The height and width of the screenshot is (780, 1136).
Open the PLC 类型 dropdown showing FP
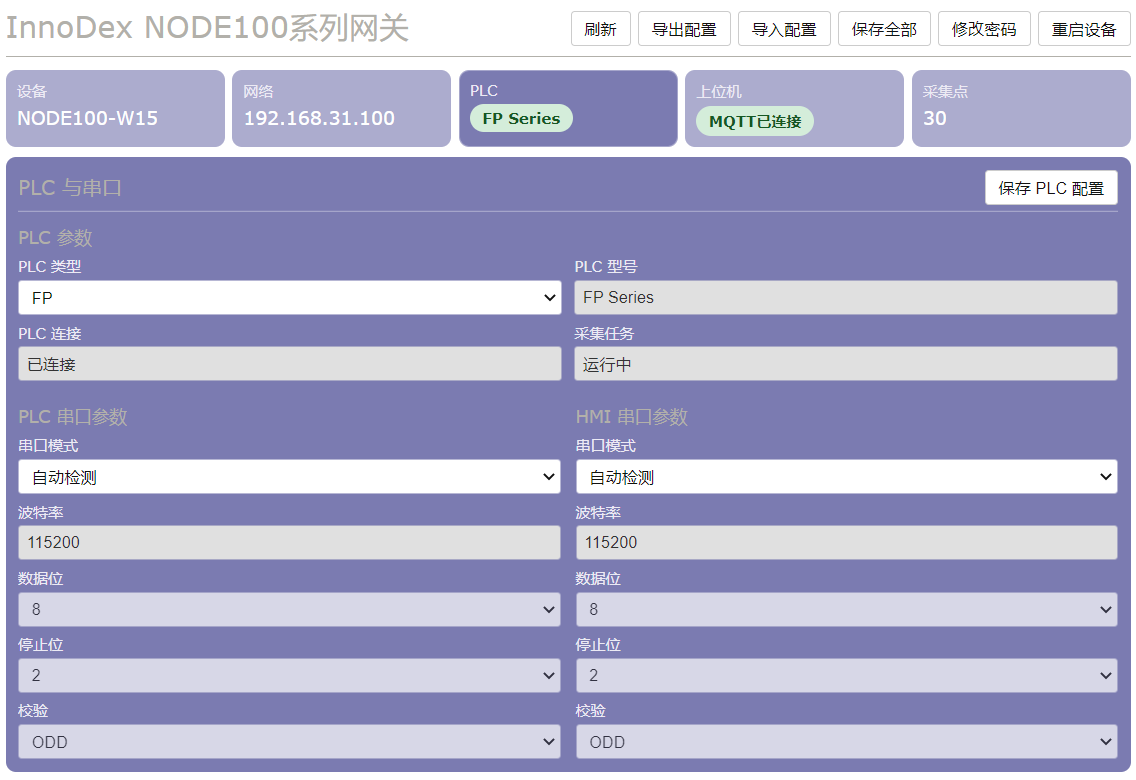click(290, 298)
